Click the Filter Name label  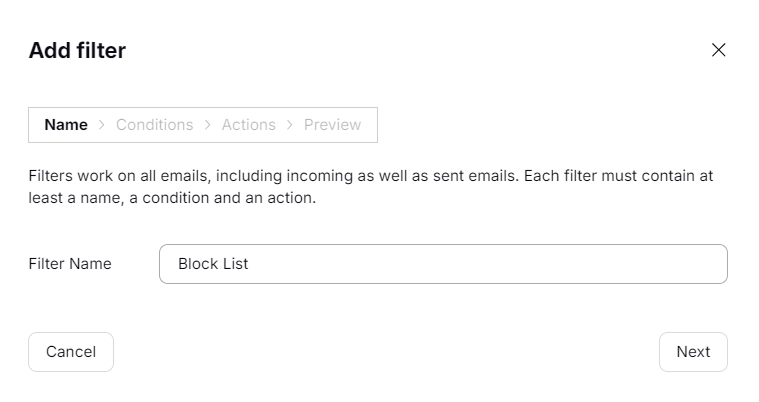click(x=70, y=264)
